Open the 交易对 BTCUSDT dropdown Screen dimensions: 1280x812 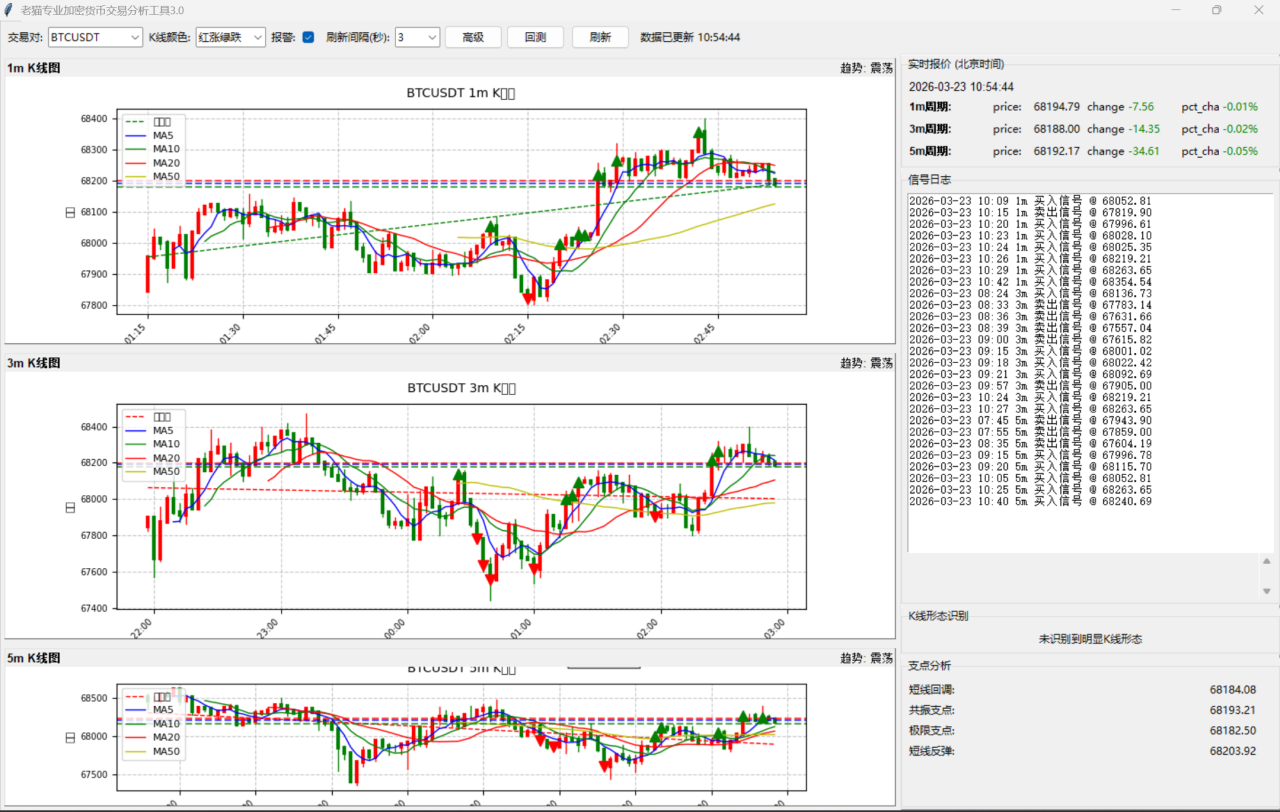[96, 37]
